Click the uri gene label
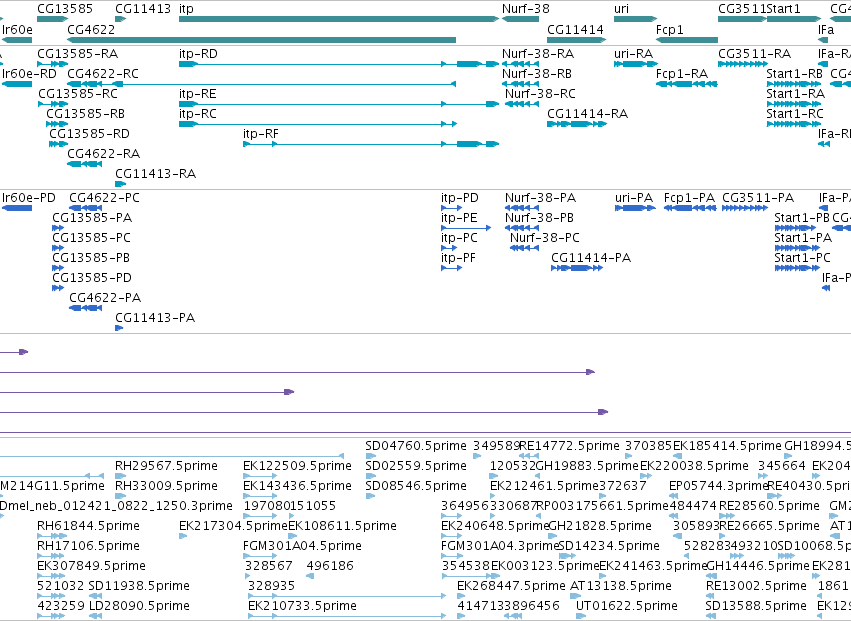Screen dimensions: 851x621 click(621, 9)
